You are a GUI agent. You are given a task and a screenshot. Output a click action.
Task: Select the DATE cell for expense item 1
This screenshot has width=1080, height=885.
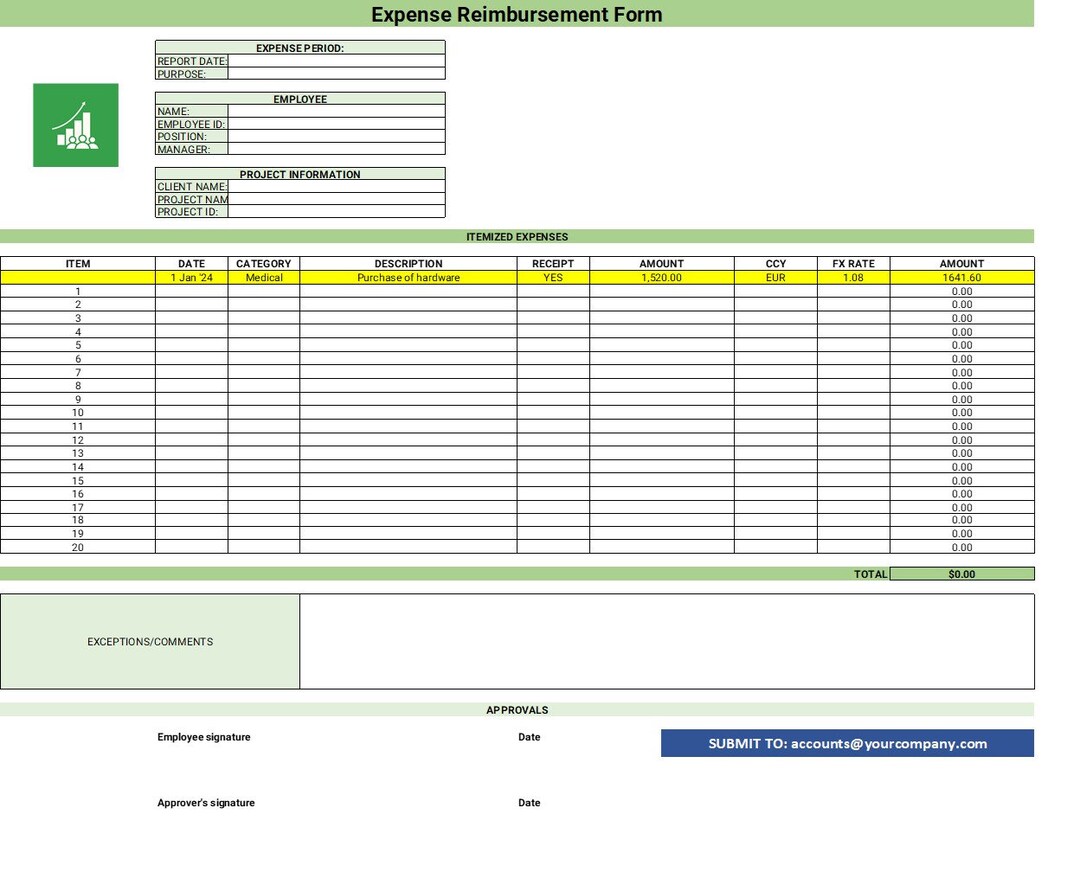coord(191,291)
